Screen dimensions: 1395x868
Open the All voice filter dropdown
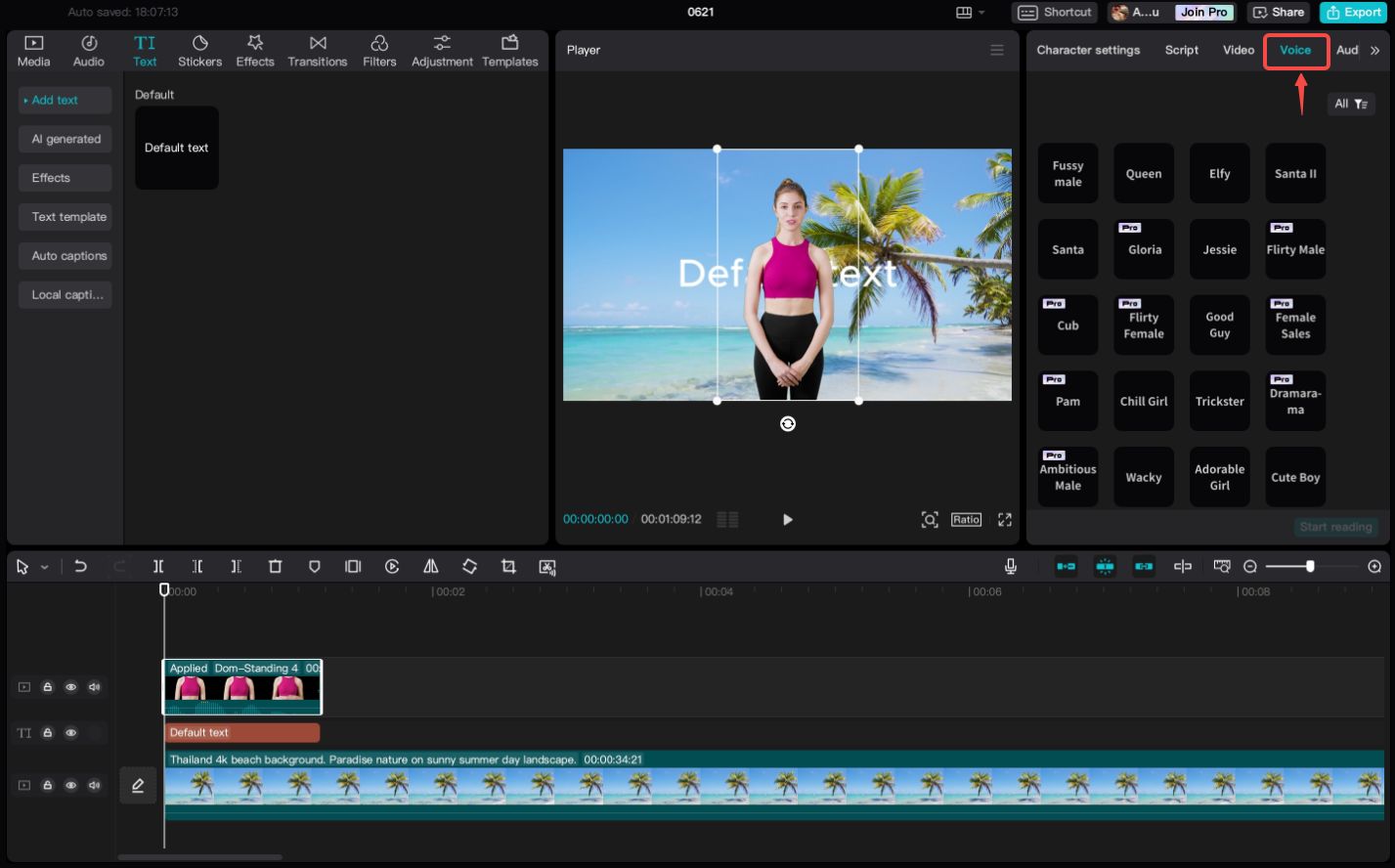1351,104
